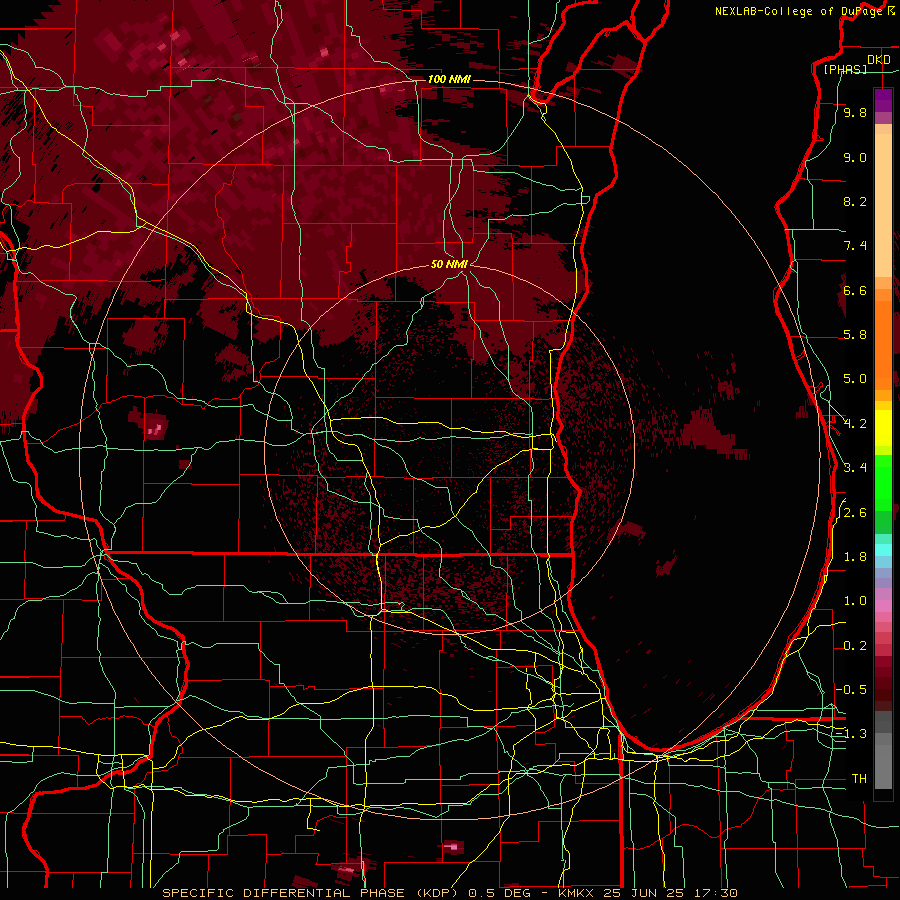The width and height of the screenshot is (900, 900).
Task: Click the 6.6 scale value
Action: click(855, 290)
